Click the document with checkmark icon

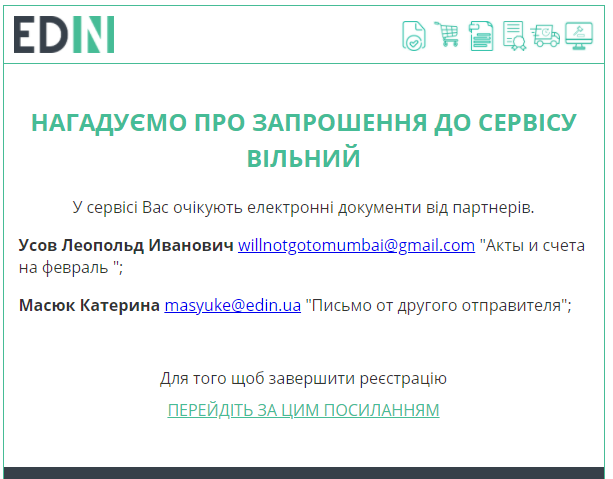(x=414, y=36)
